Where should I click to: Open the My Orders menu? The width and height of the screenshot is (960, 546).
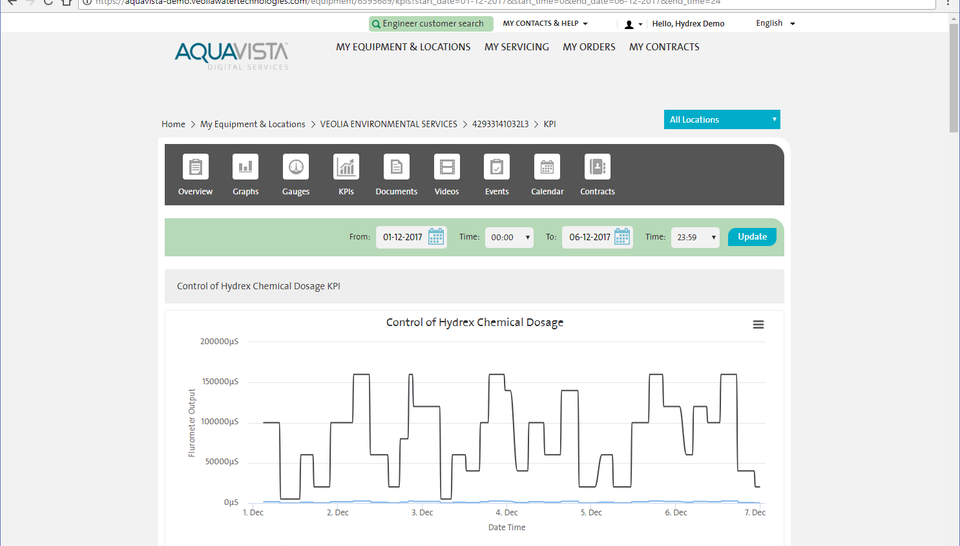pyautogui.click(x=589, y=47)
